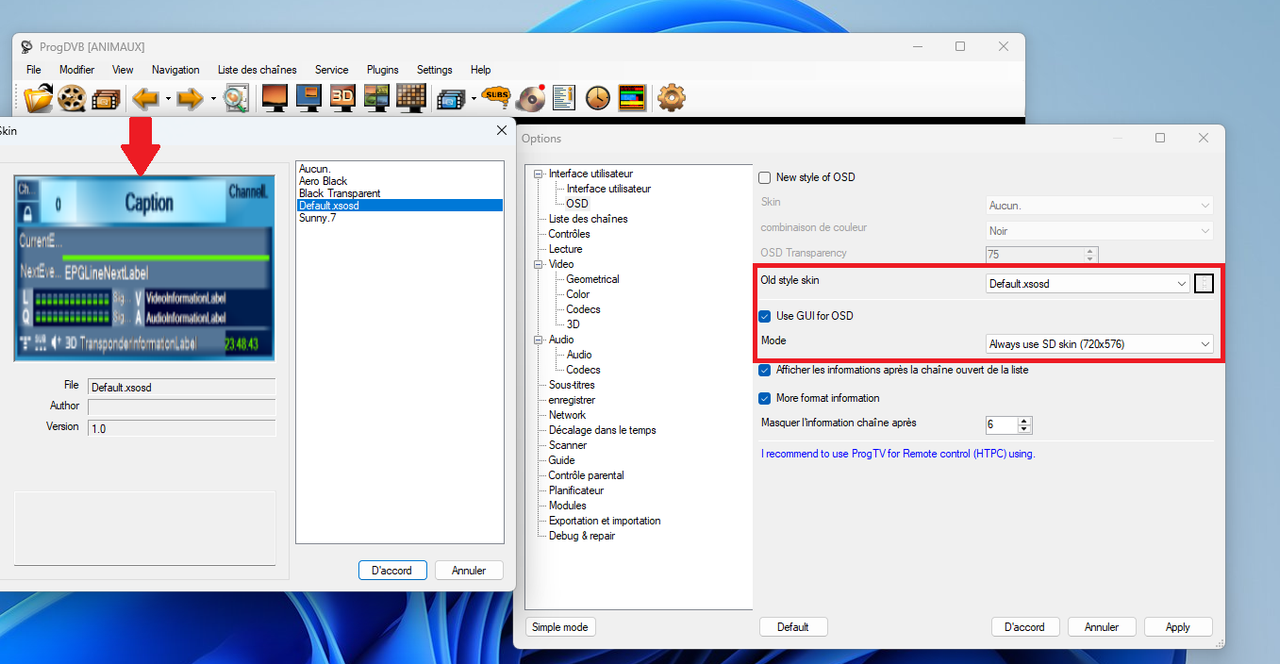Increase Masquer l'information value with up arrow
1280x664 pixels.
[1025, 421]
